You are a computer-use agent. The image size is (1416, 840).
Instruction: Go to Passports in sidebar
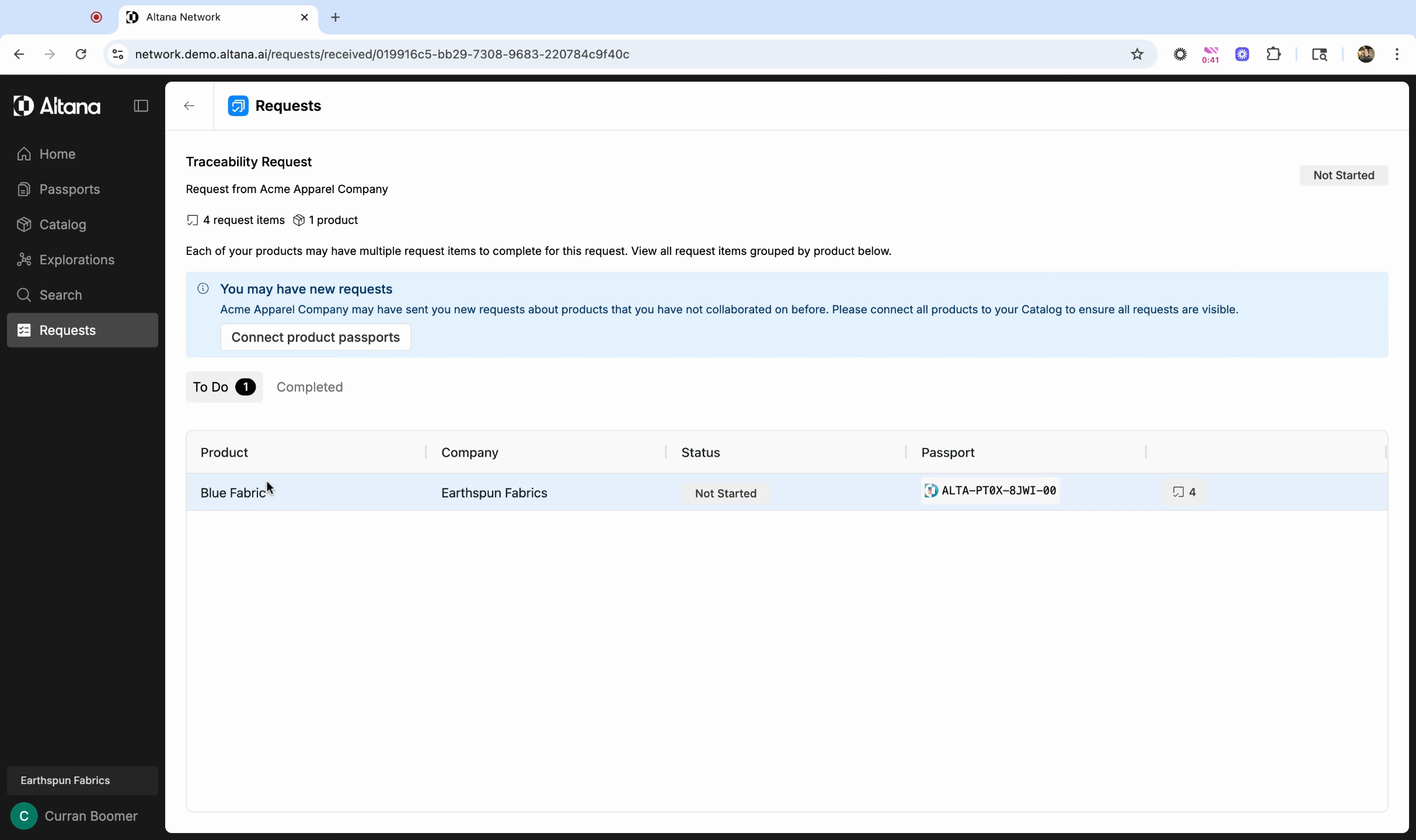coord(69,189)
